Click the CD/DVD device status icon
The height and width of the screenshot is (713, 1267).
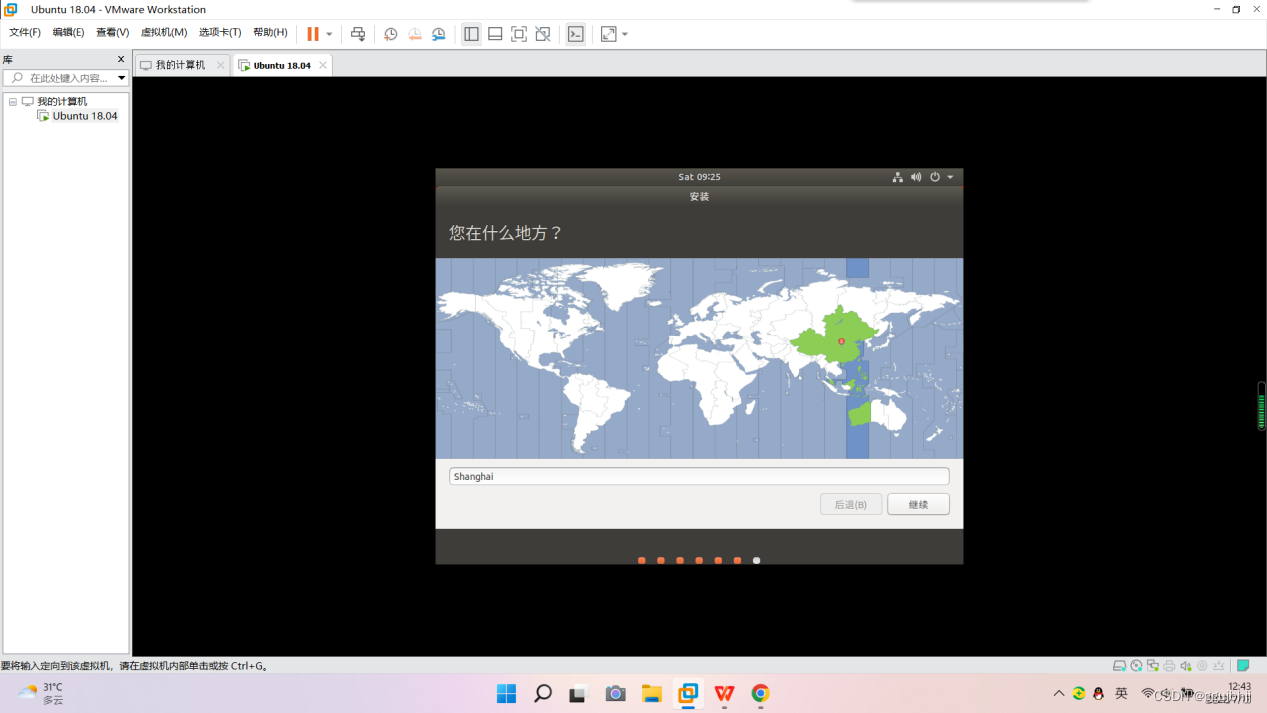pyautogui.click(x=1137, y=666)
